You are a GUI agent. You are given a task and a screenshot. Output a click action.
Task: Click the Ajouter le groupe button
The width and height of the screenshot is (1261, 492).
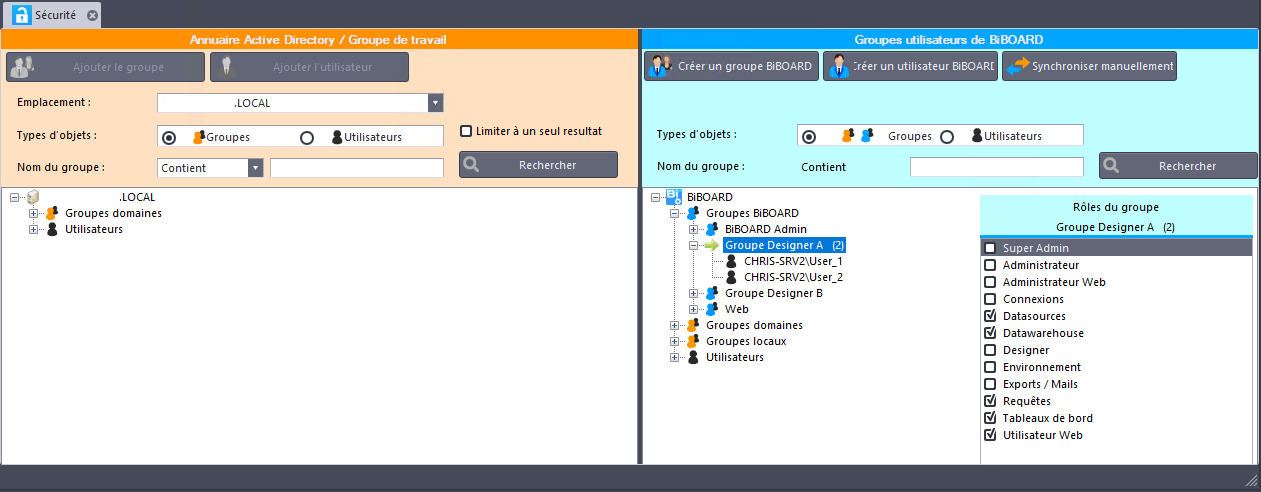[x=105, y=67]
